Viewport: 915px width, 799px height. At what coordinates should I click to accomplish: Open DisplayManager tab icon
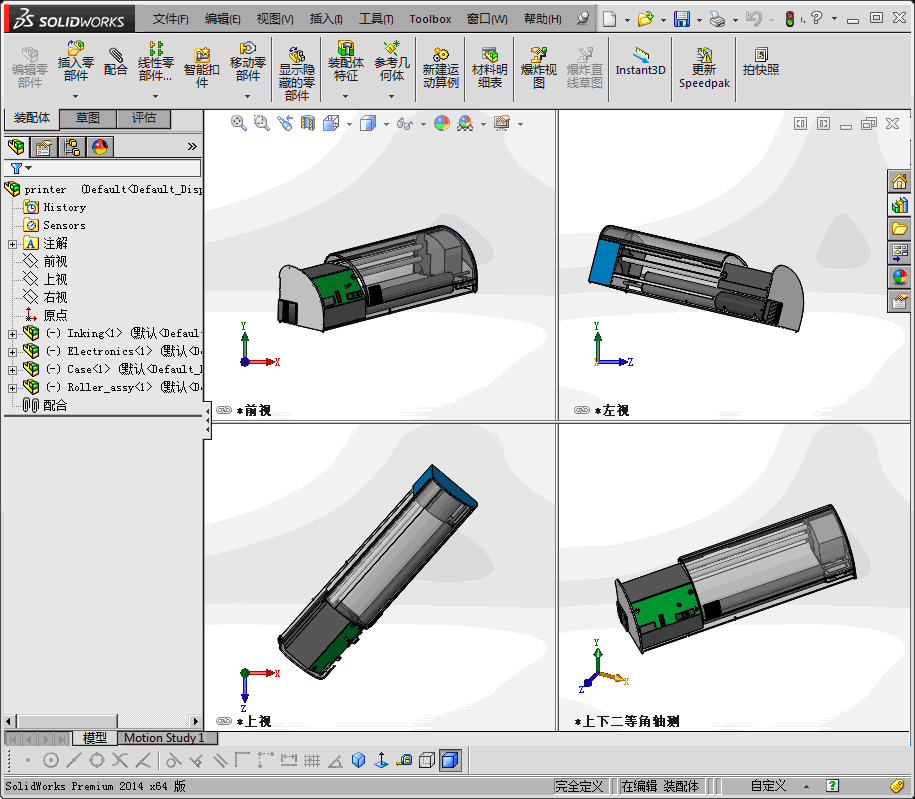coord(100,146)
